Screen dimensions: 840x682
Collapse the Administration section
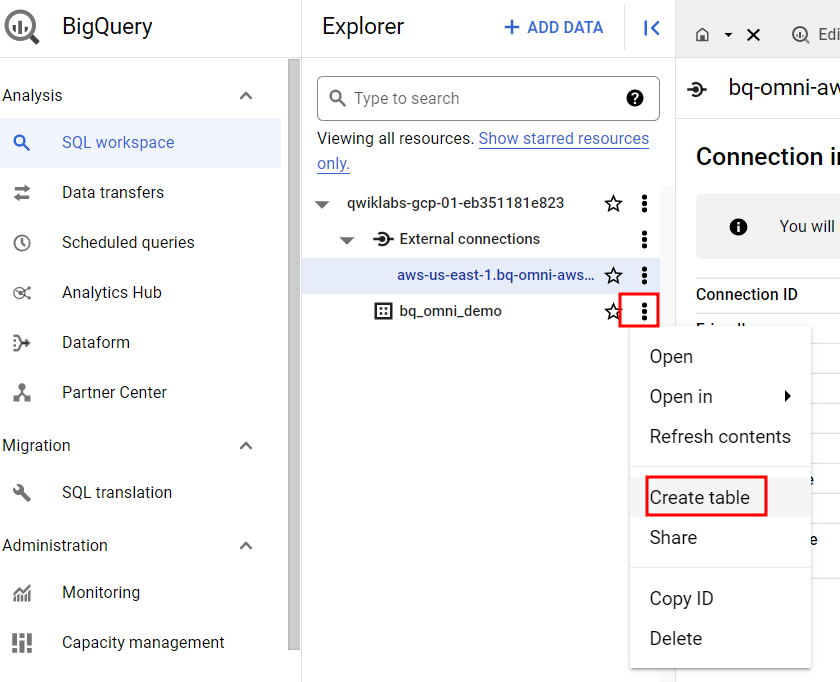(x=246, y=546)
